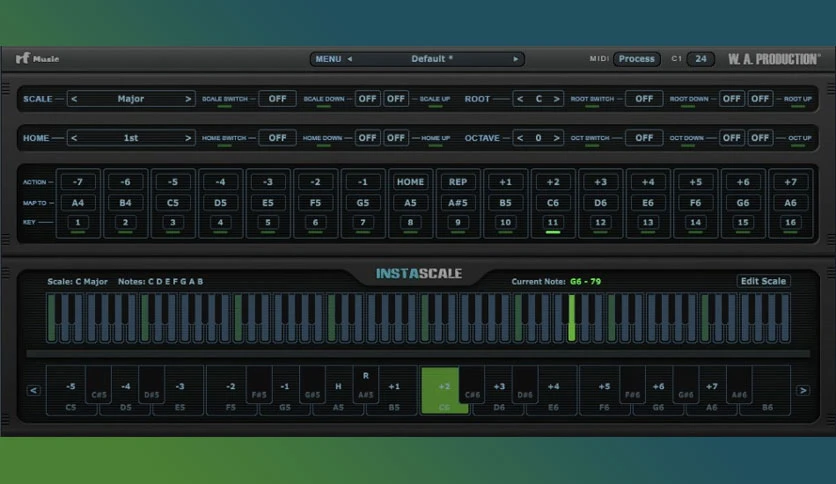The width and height of the screenshot is (836, 484).
Task: Toggle Root Up OFF button
Action: click(760, 99)
